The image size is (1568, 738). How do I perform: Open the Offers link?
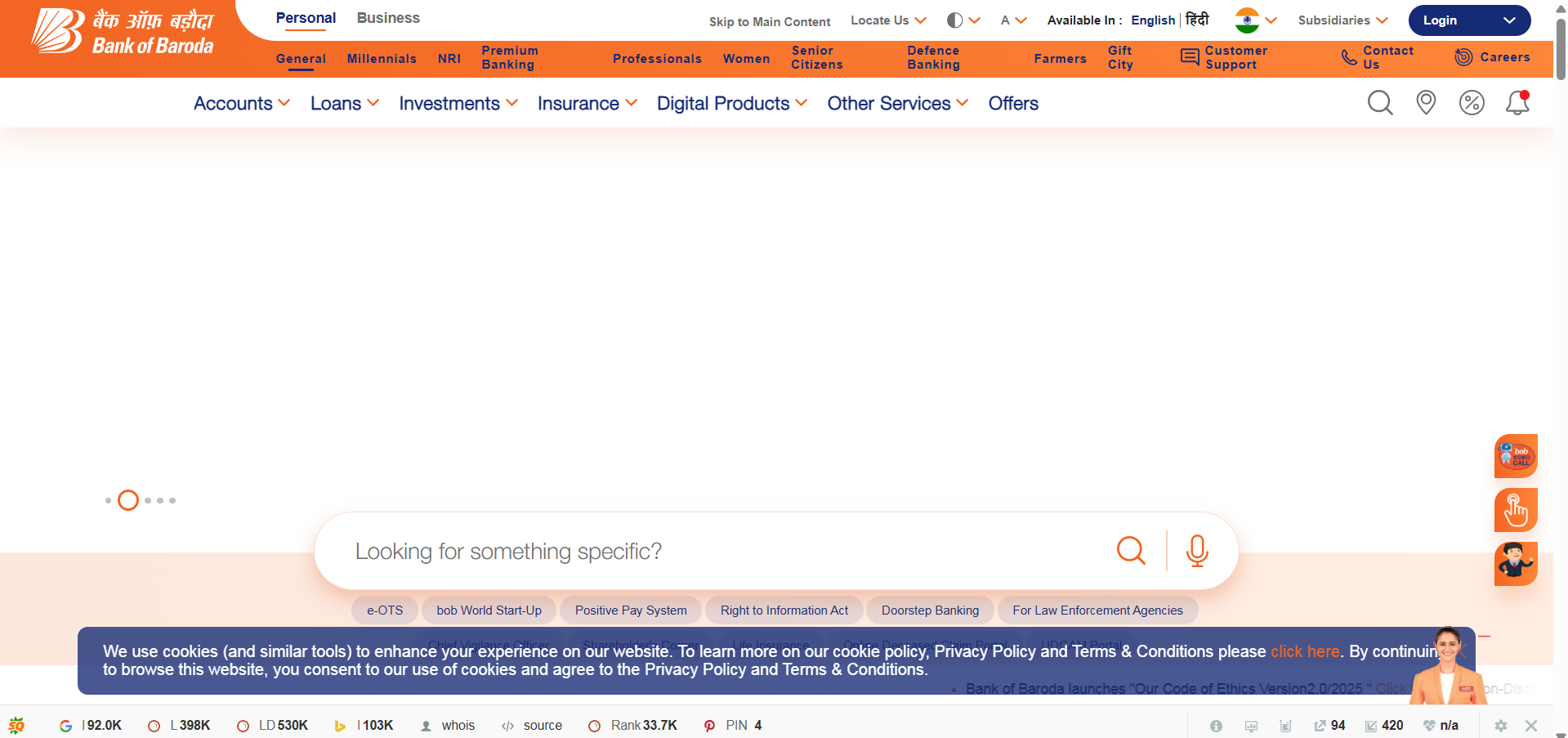[x=1013, y=104]
